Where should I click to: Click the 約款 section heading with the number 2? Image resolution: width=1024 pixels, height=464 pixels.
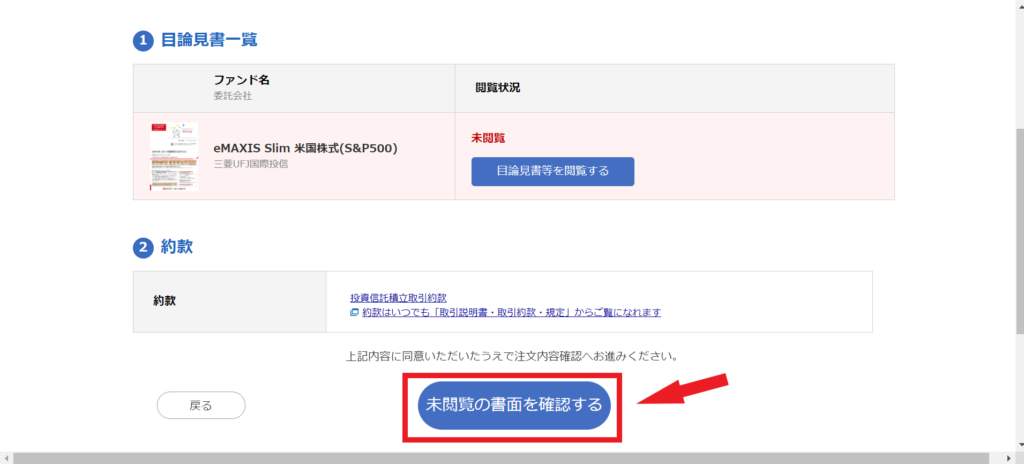point(177,248)
